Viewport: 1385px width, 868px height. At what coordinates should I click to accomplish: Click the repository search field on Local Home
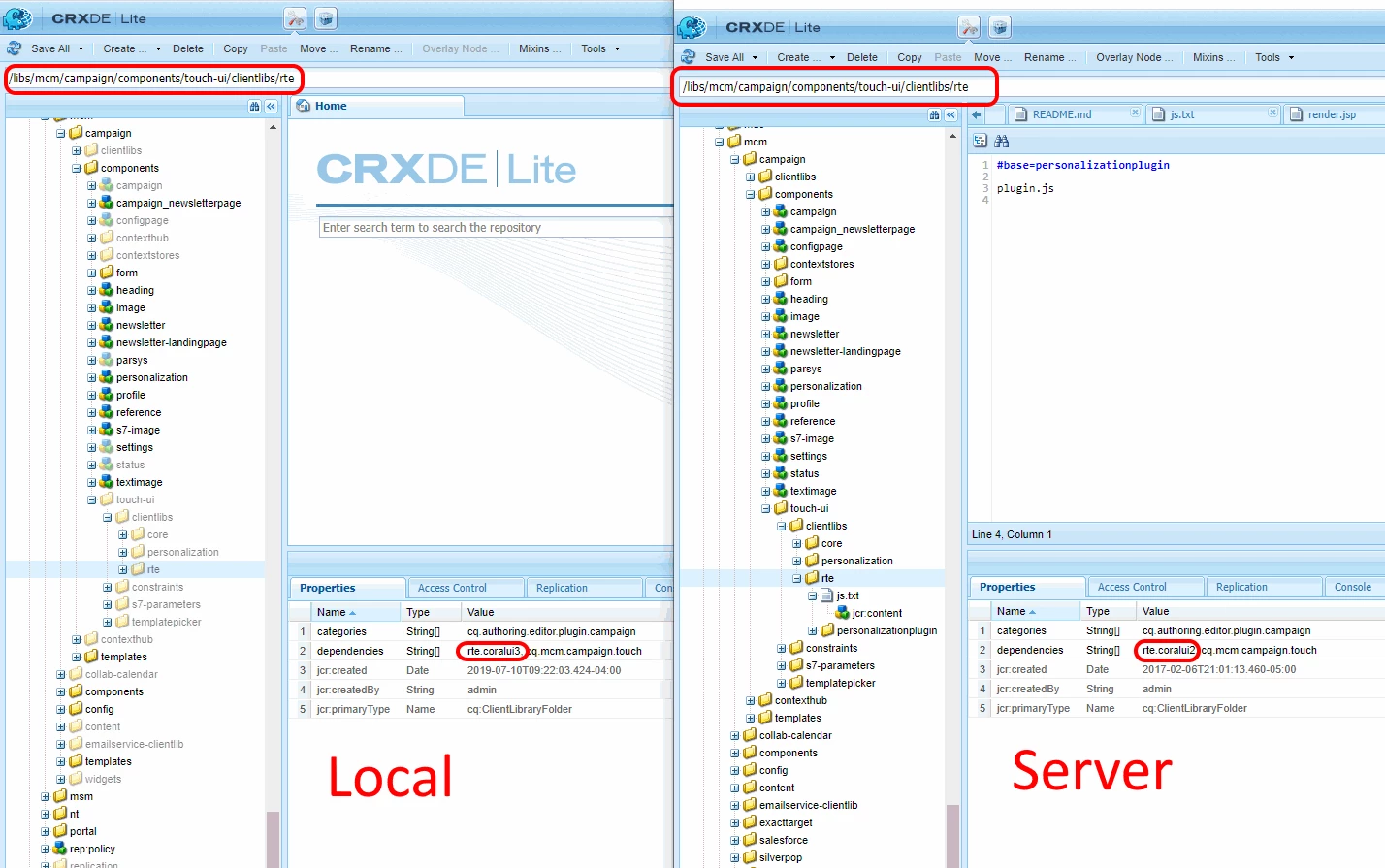tap(496, 228)
